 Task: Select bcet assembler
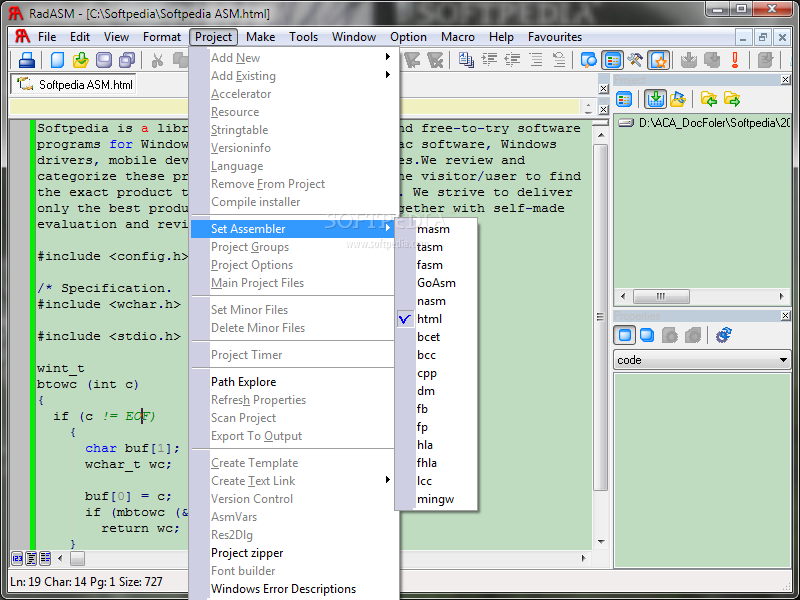436,337
